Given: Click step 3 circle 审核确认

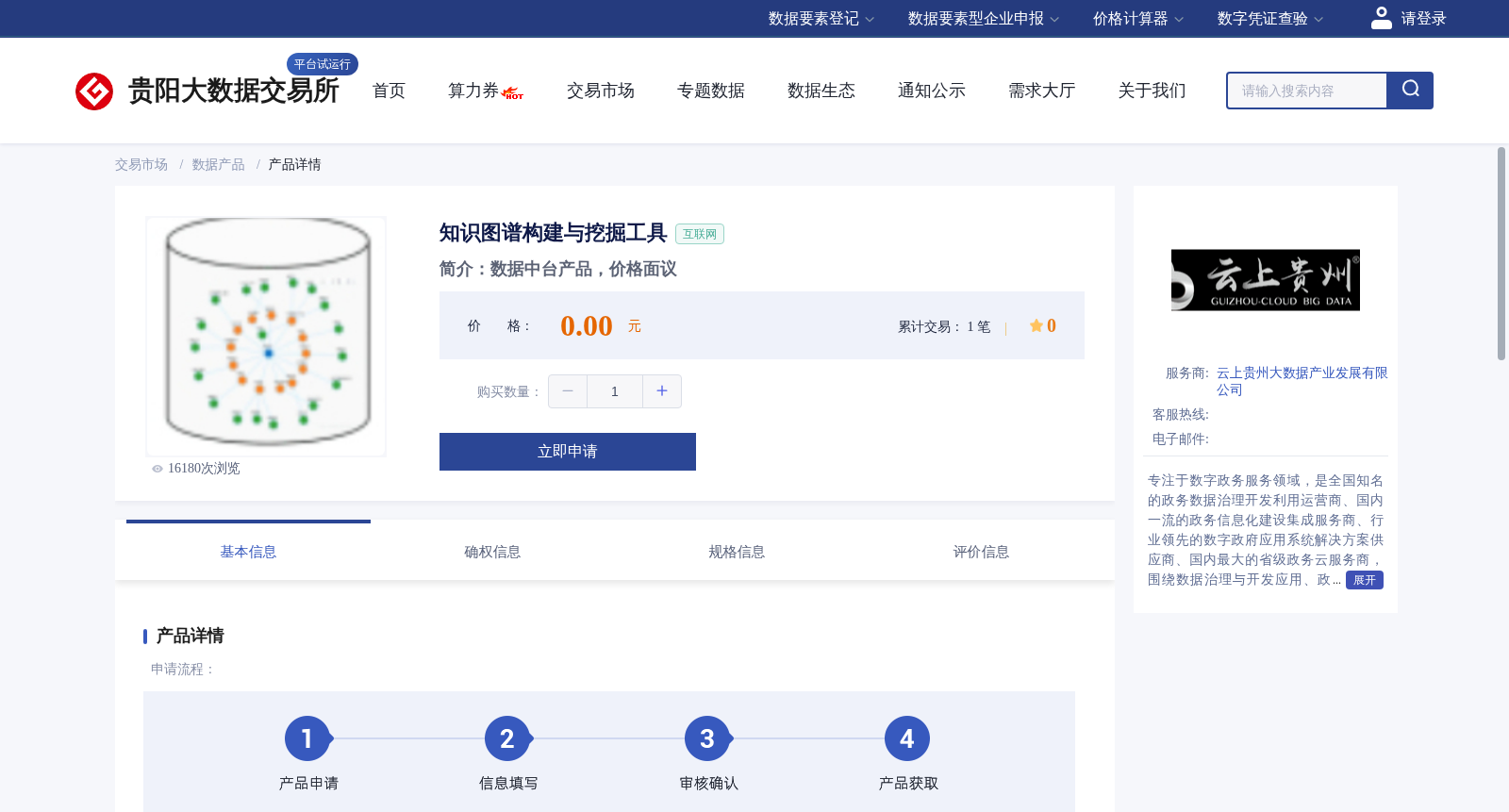Looking at the screenshot, I should 707,738.
